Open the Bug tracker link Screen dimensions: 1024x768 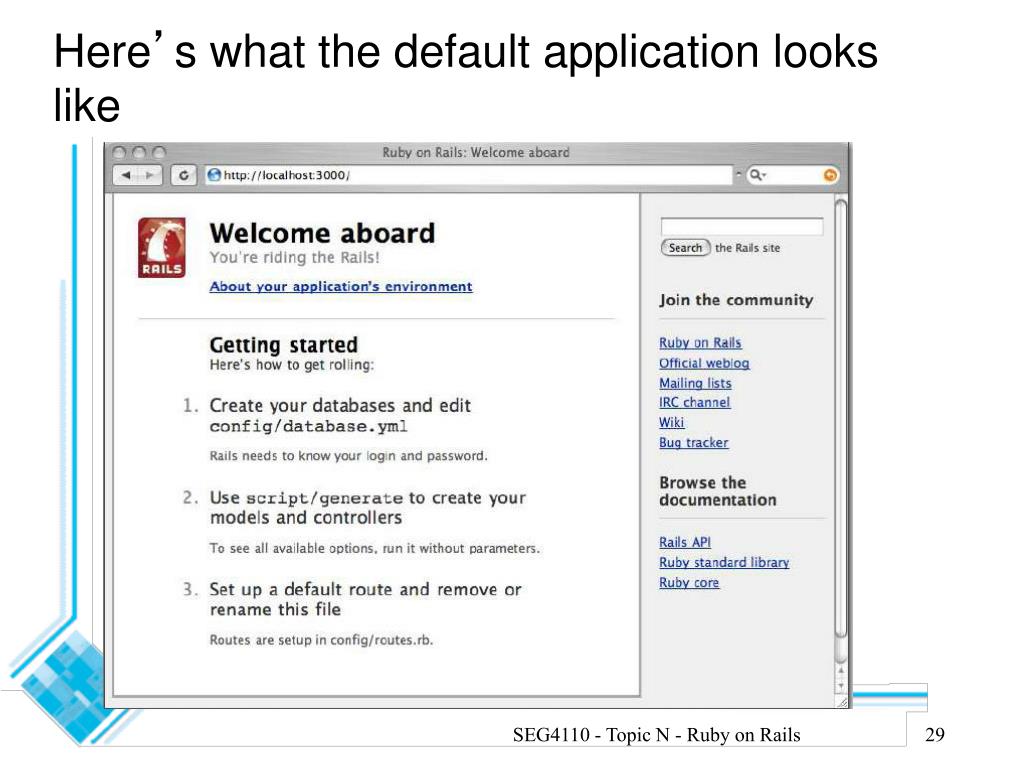click(694, 443)
